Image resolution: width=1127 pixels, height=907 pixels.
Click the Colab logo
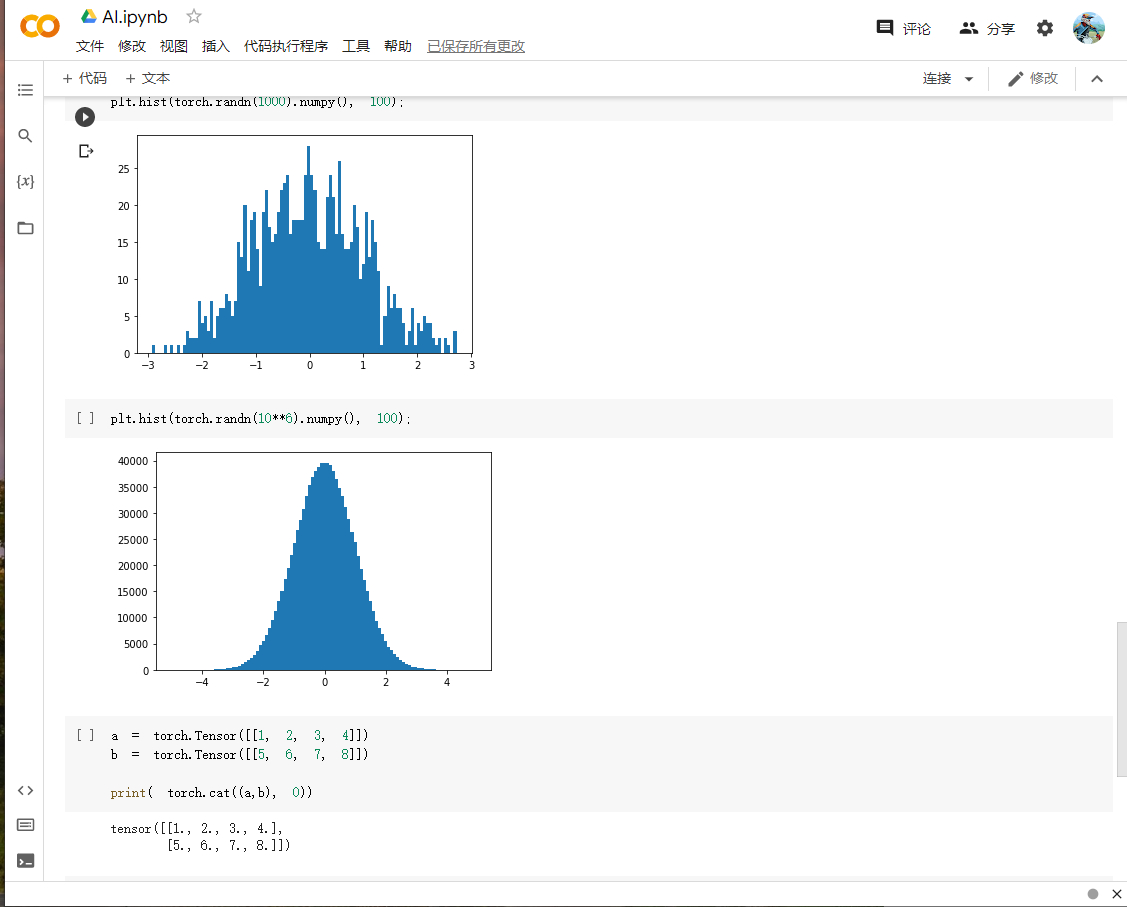click(40, 27)
